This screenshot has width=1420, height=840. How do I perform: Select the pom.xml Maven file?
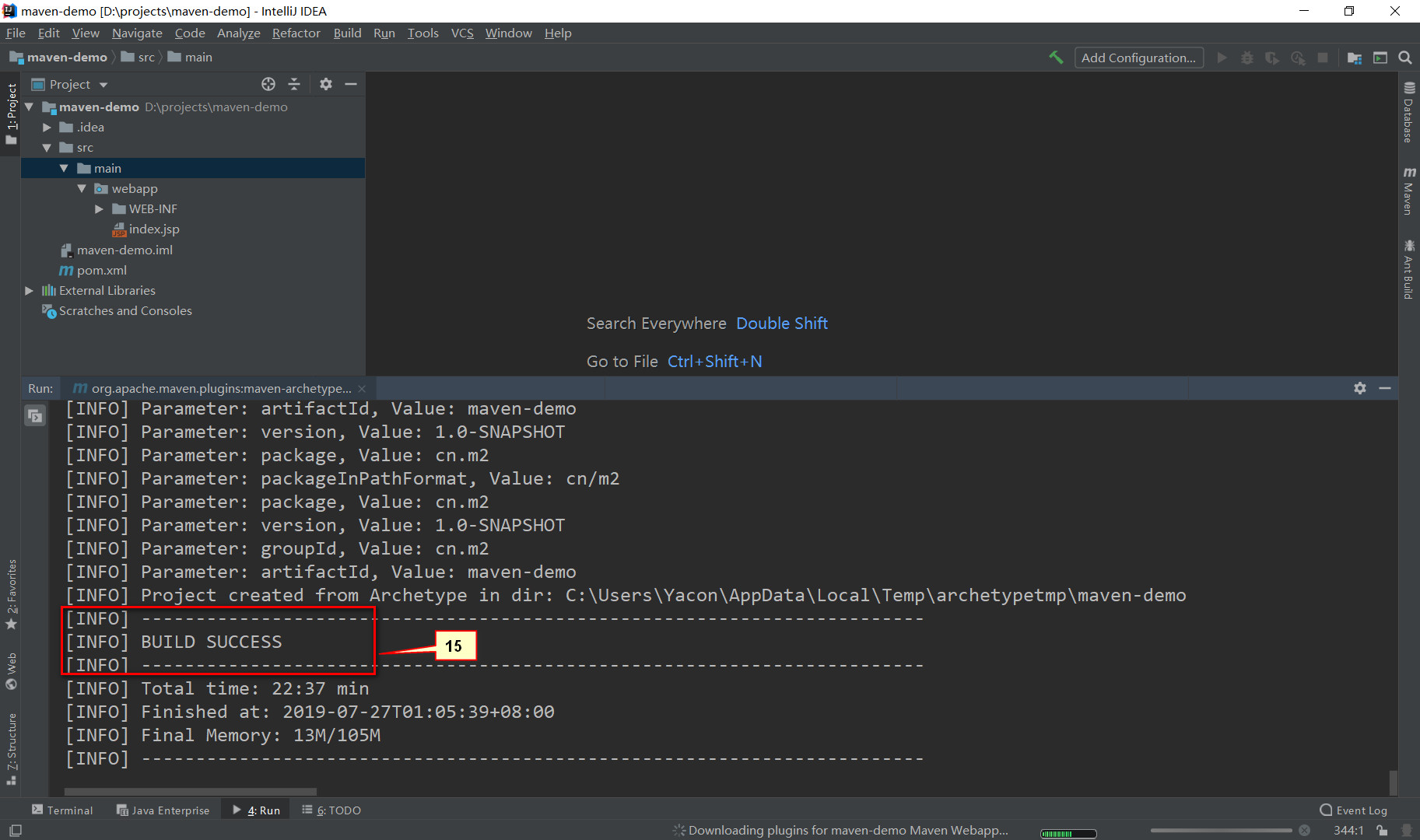click(x=93, y=270)
